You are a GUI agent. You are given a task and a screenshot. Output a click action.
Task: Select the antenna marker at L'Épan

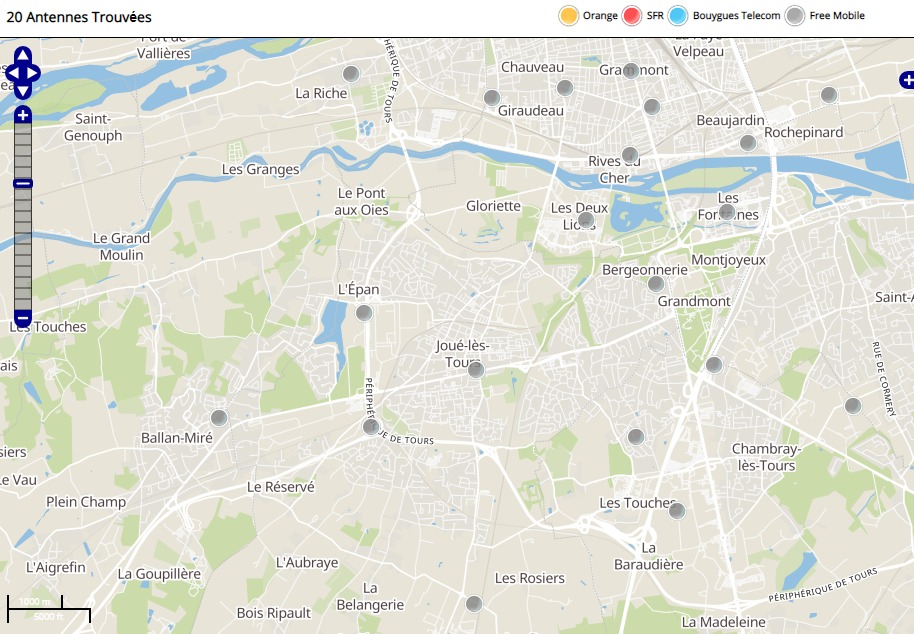[364, 313]
